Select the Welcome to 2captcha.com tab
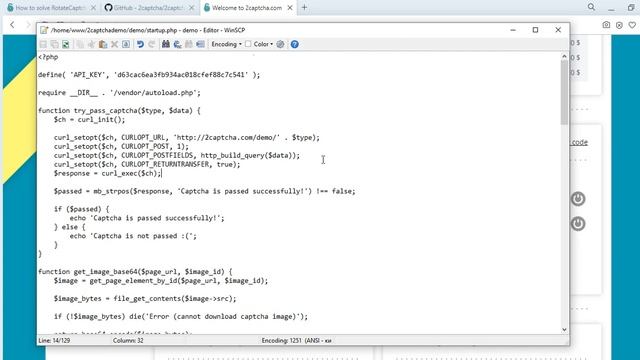Viewport: 640px width, 360px height. (x=247, y=8)
